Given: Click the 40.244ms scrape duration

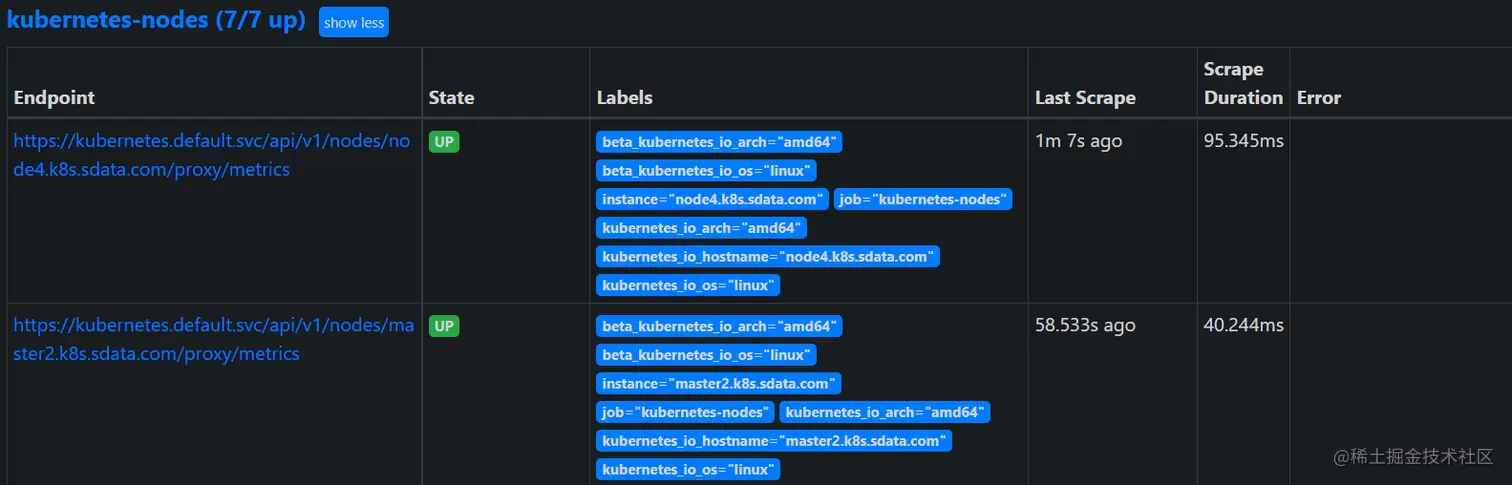Looking at the screenshot, I should pyautogui.click(x=1244, y=326).
